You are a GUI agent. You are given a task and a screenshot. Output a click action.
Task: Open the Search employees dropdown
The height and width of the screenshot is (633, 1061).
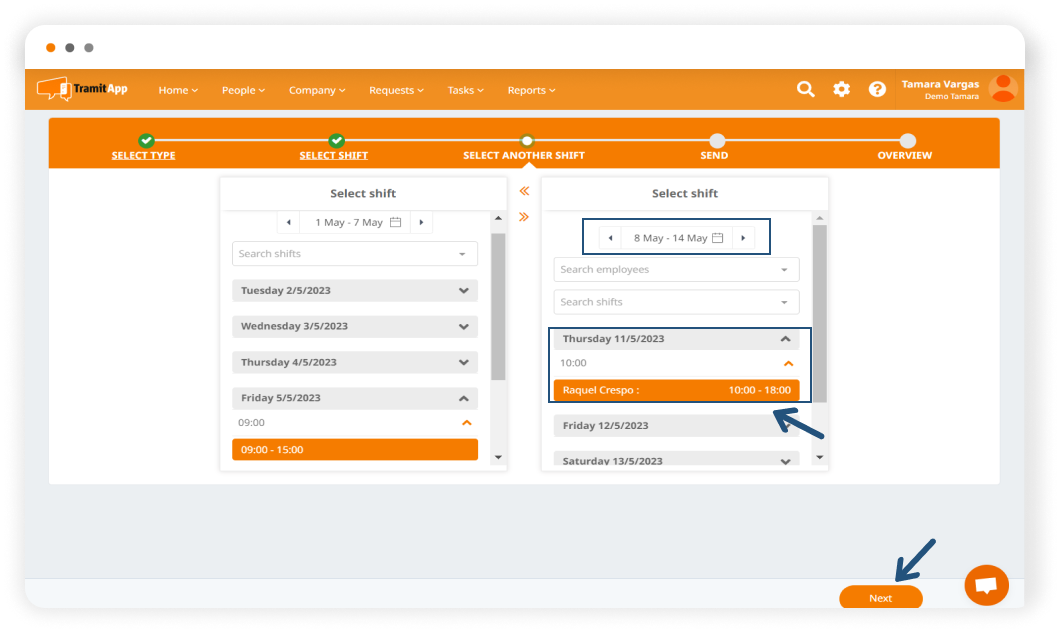coord(676,270)
